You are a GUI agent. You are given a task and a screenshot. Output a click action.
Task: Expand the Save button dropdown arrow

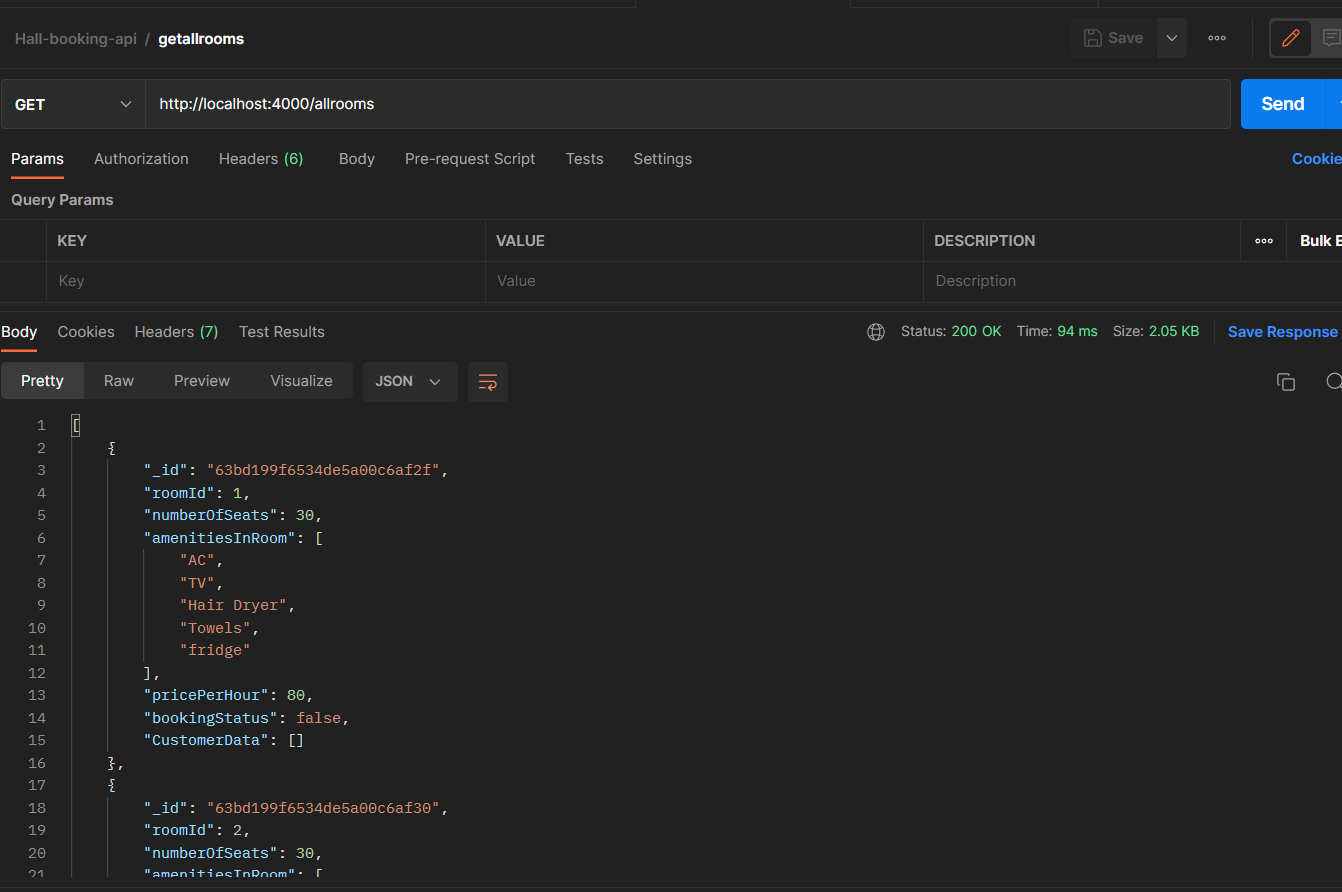(x=1170, y=38)
